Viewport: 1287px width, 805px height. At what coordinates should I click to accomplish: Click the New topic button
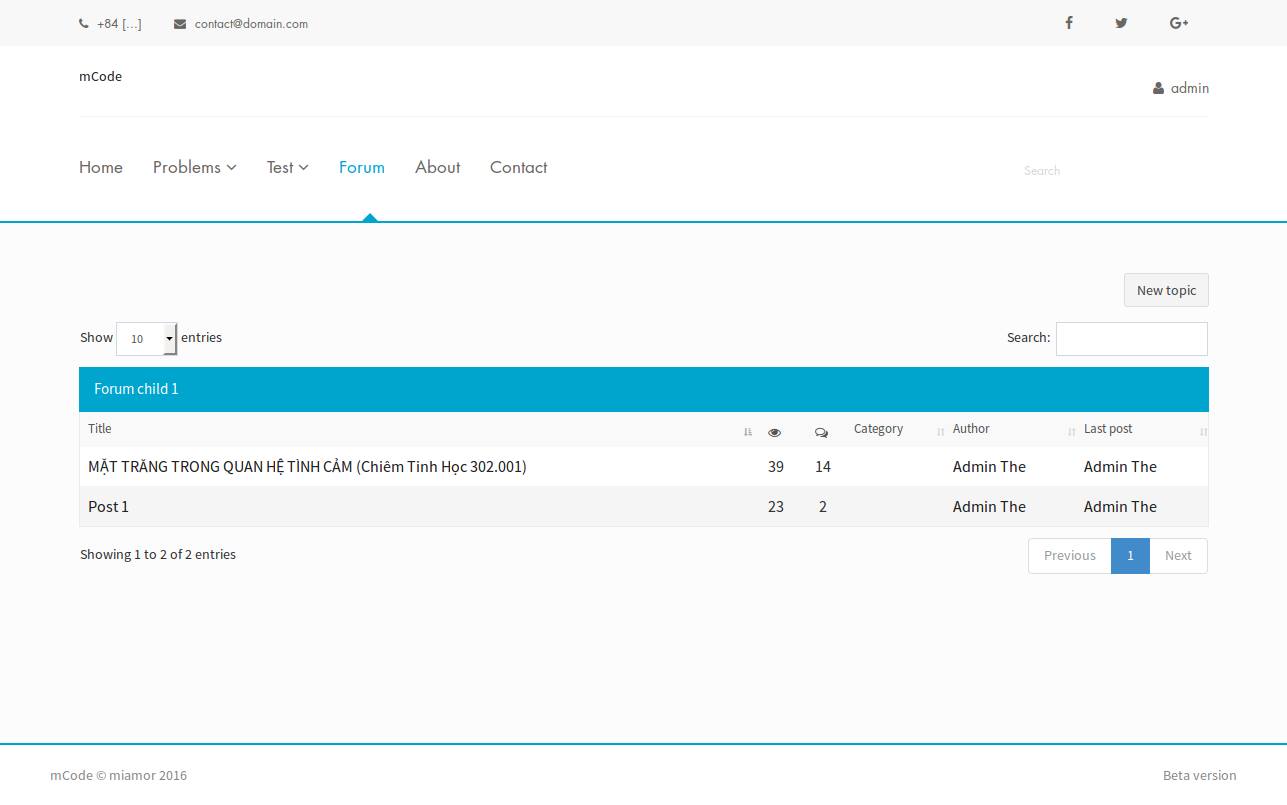[1166, 290]
